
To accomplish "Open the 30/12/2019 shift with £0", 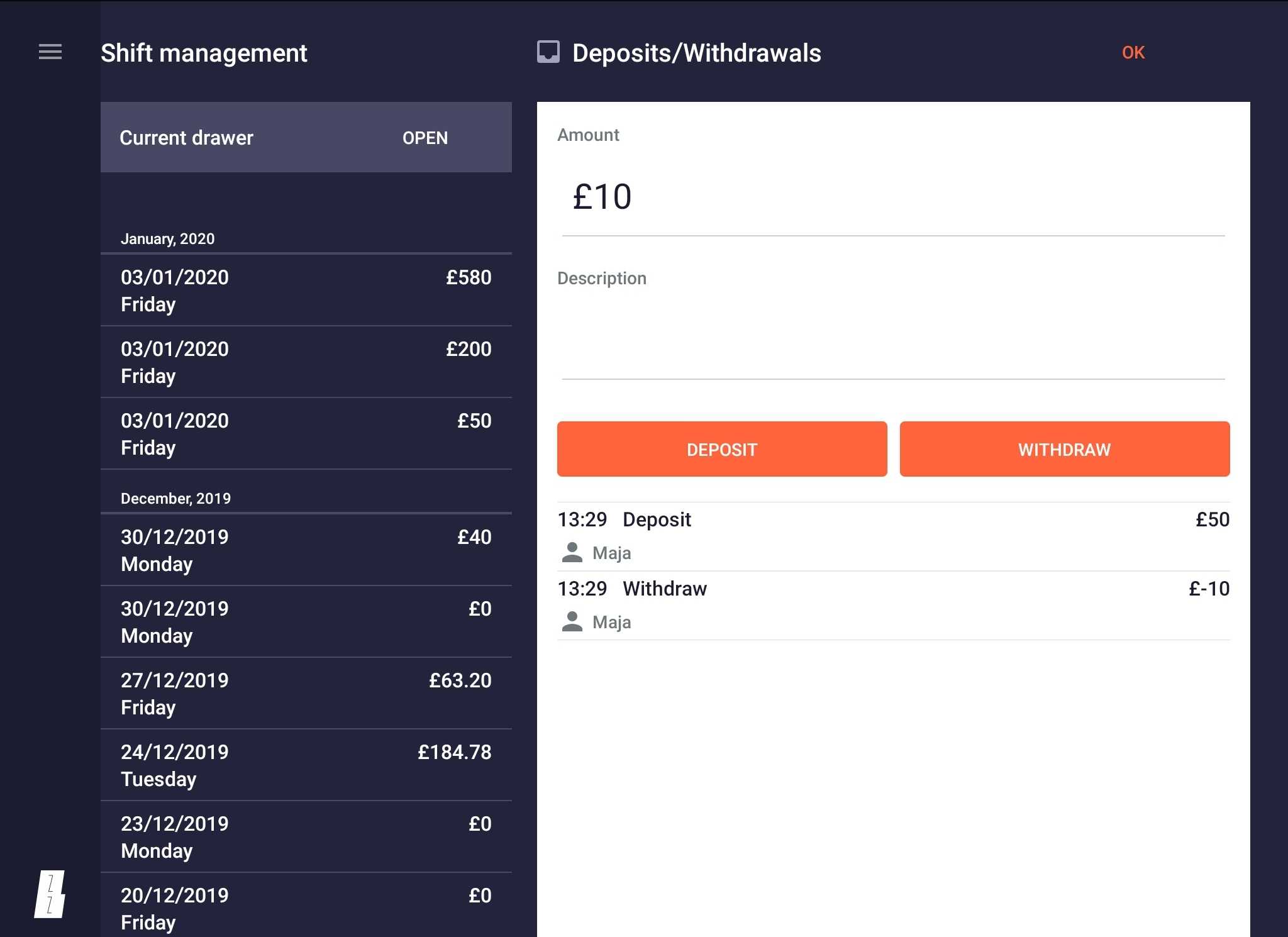I will pyautogui.click(x=306, y=622).
